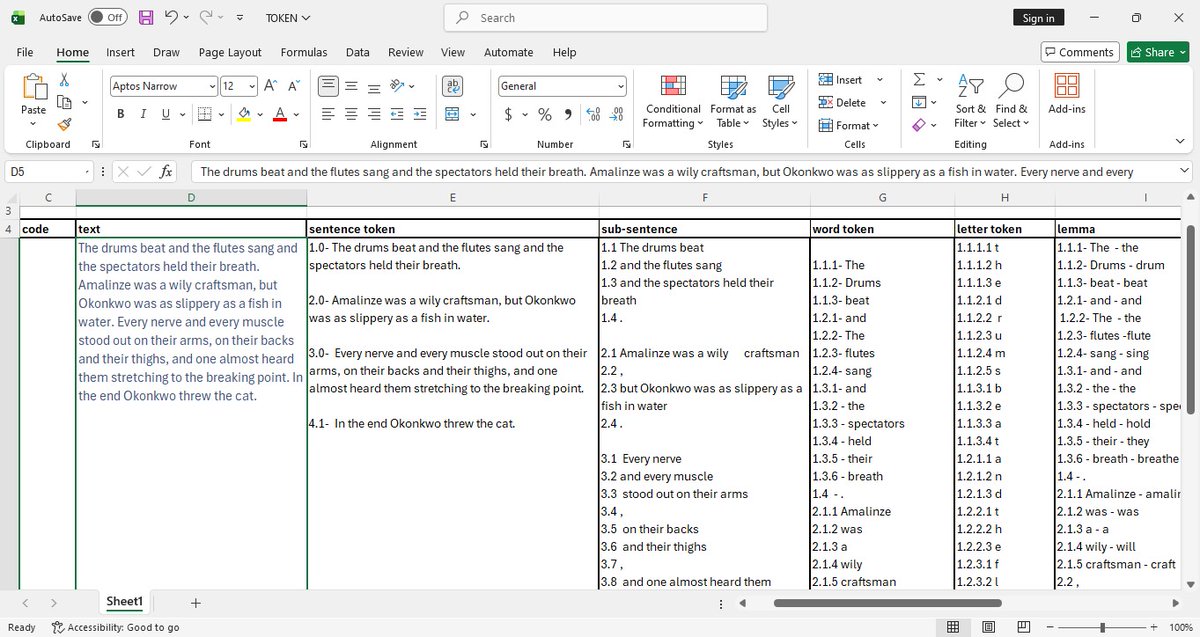This screenshot has width=1200, height=637.
Task: Click the zoom slider handle
Action: (x=1102, y=627)
